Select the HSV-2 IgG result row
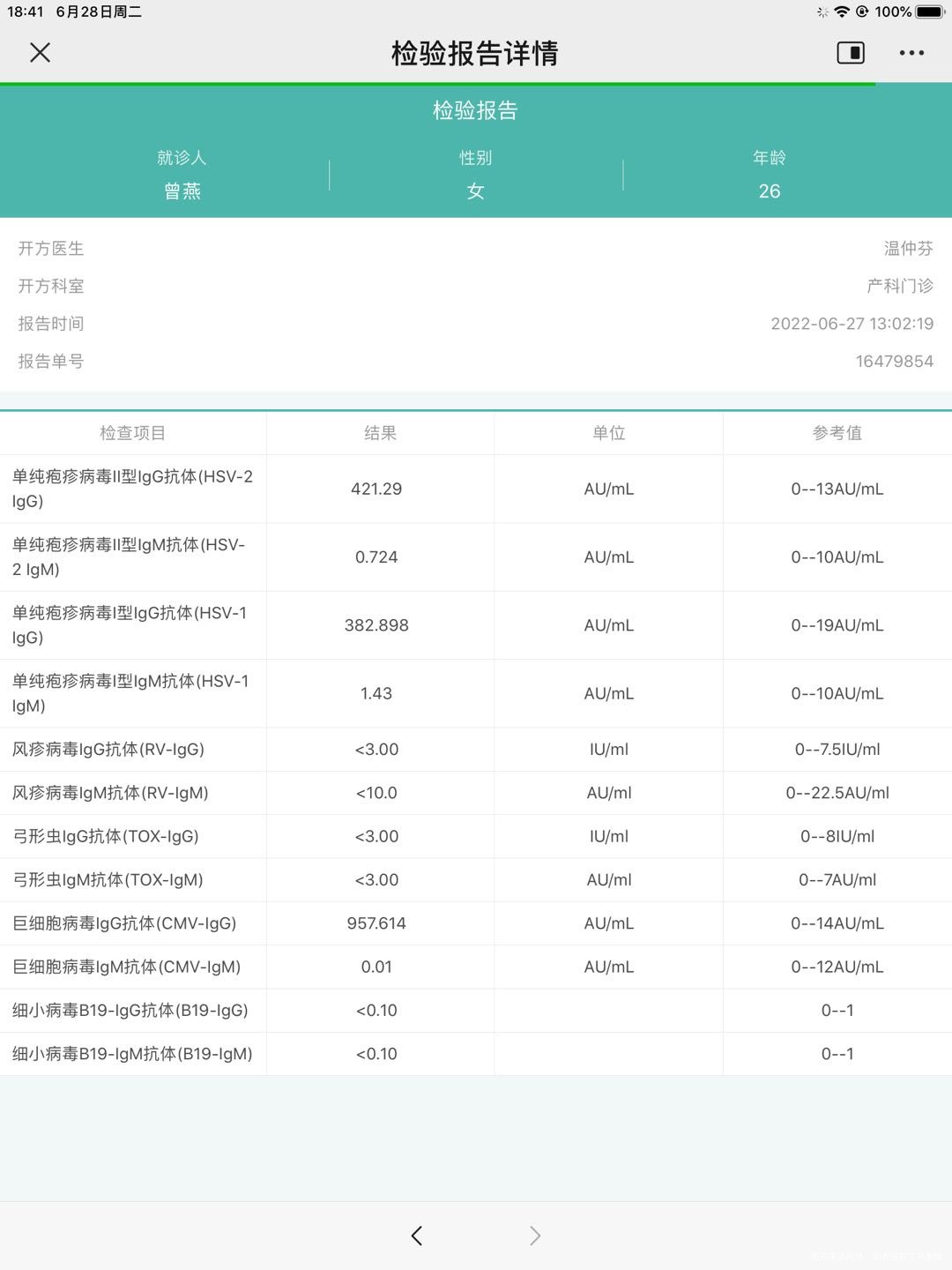The height and width of the screenshot is (1270, 952). 476,489
